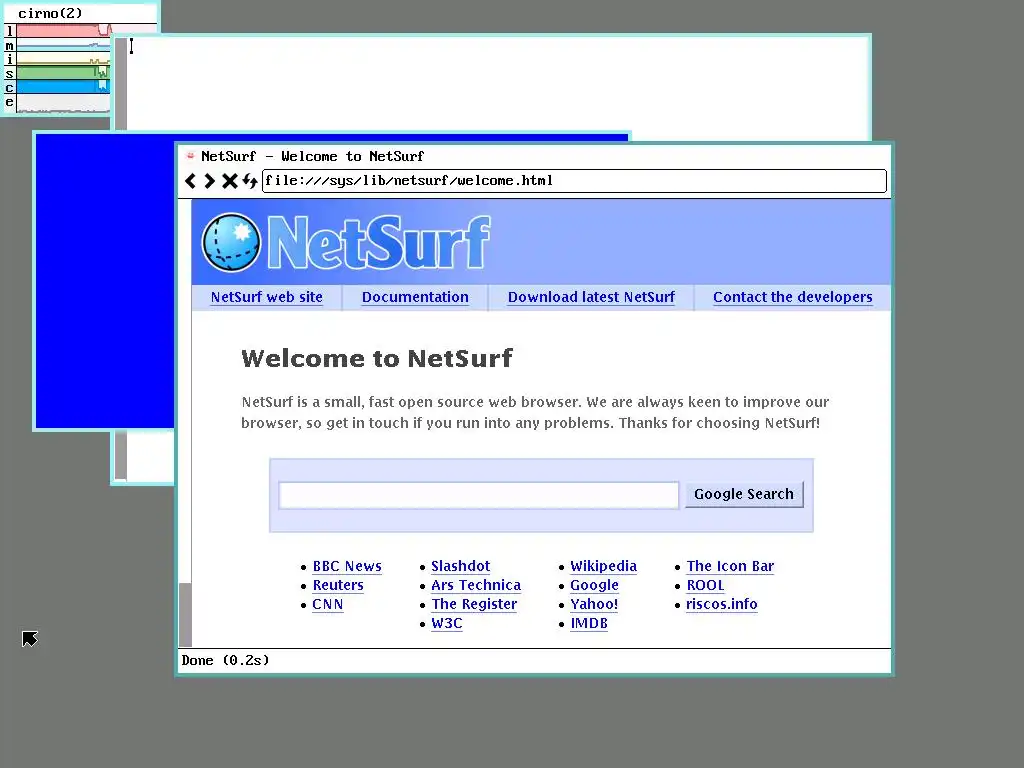Open The Icon Bar link
Image resolution: width=1024 pixels, height=768 pixels.
pos(730,566)
